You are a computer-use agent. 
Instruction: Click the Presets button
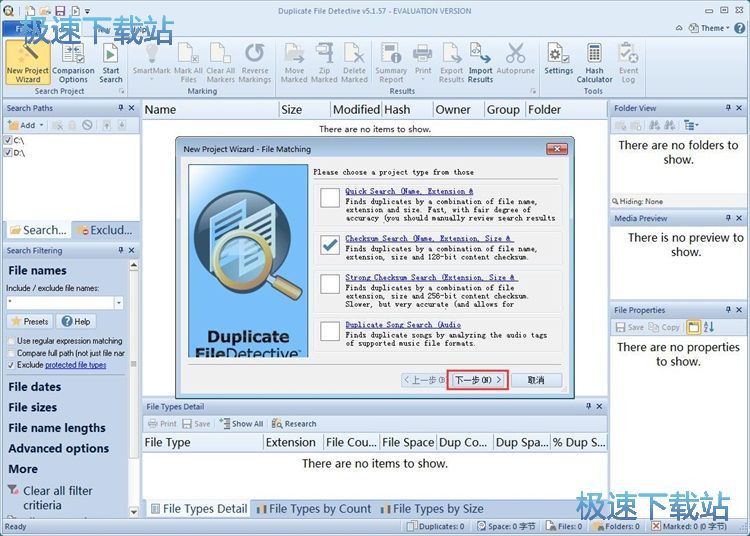pyautogui.click(x=30, y=321)
